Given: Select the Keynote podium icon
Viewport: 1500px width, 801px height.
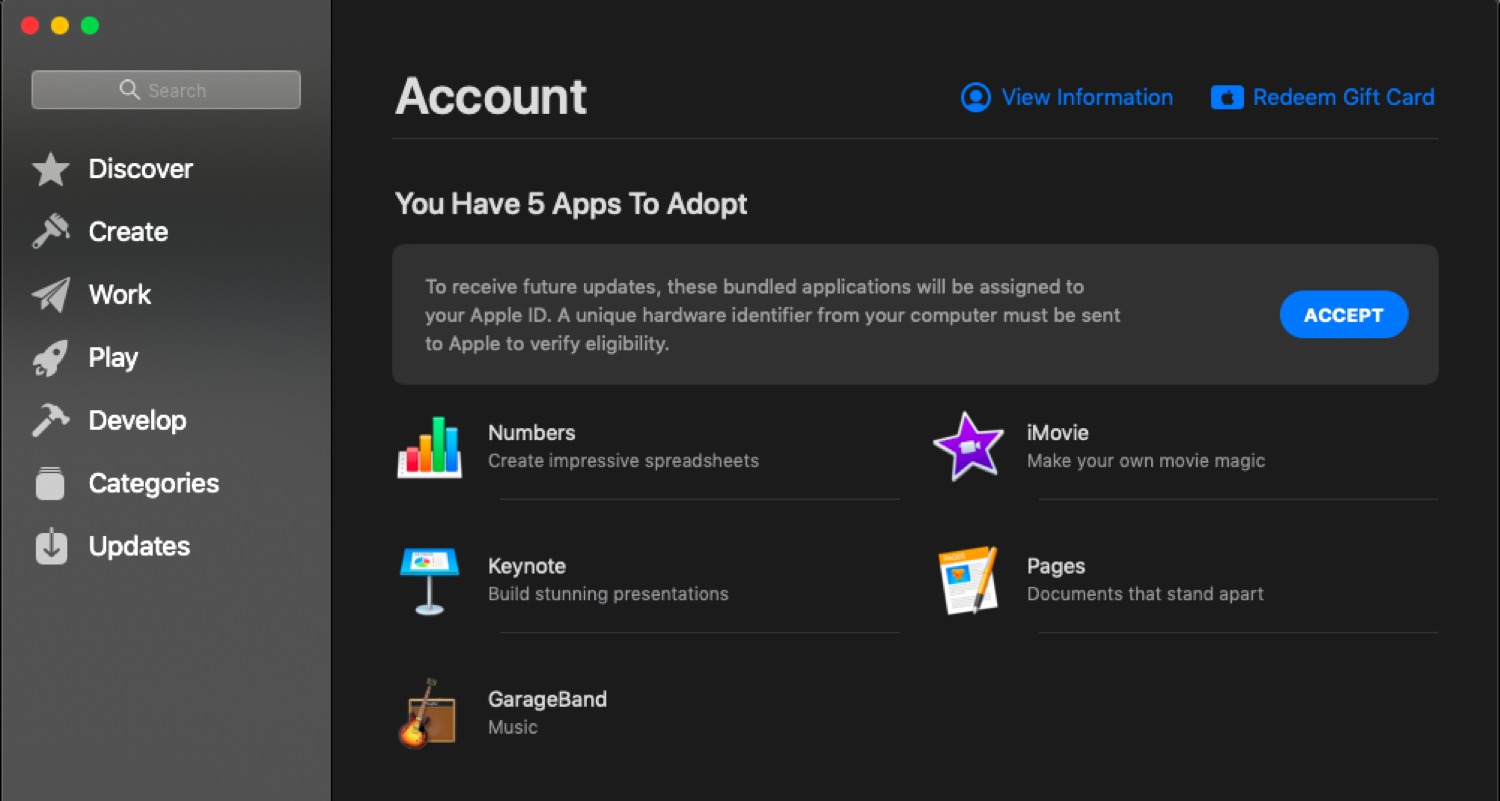Looking at the screenshot, I should (429, 580).
